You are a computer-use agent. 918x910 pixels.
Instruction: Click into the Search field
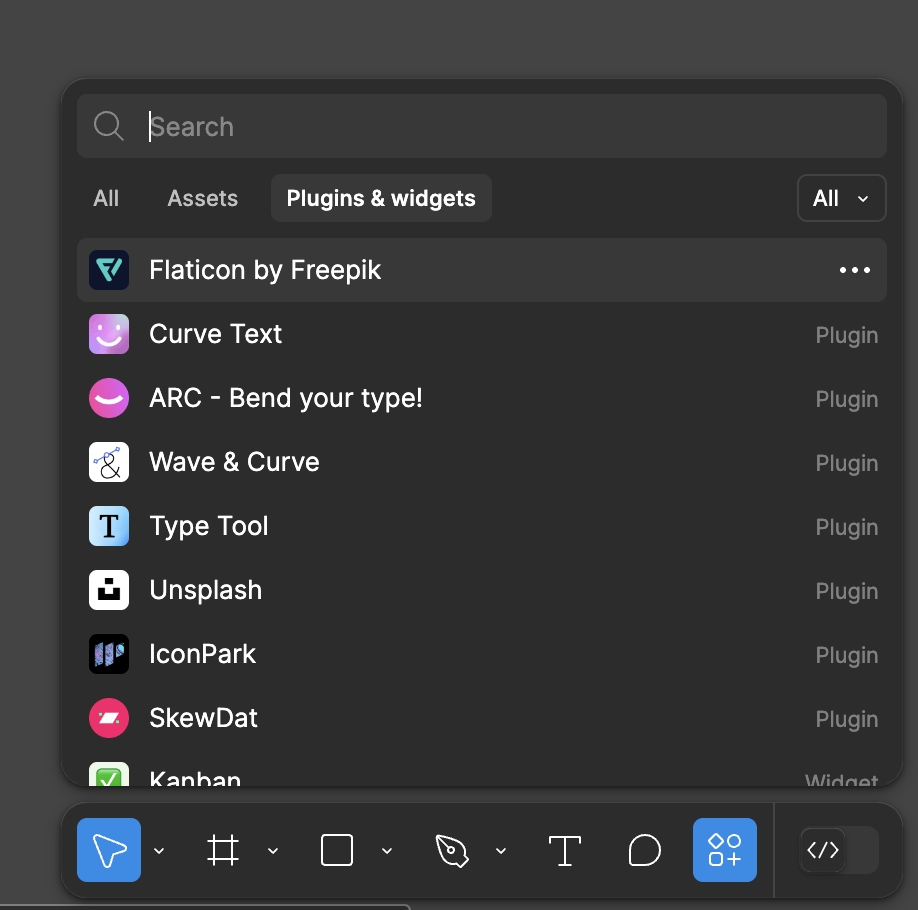coord(482,126)
